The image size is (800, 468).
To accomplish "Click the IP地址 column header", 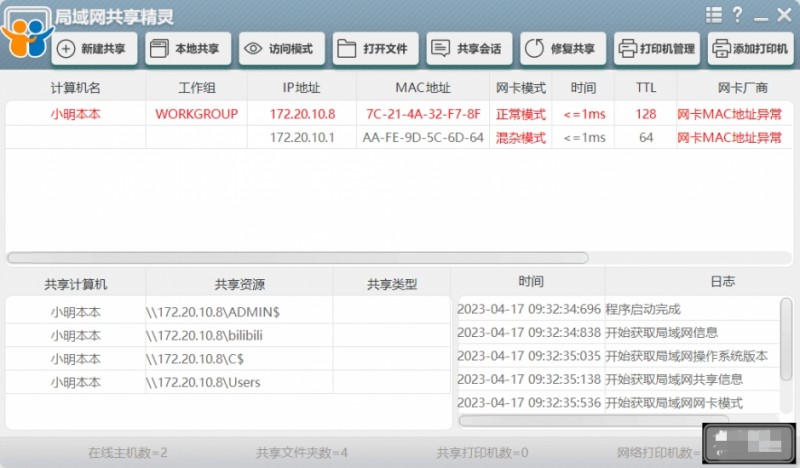I will (302, 88).
